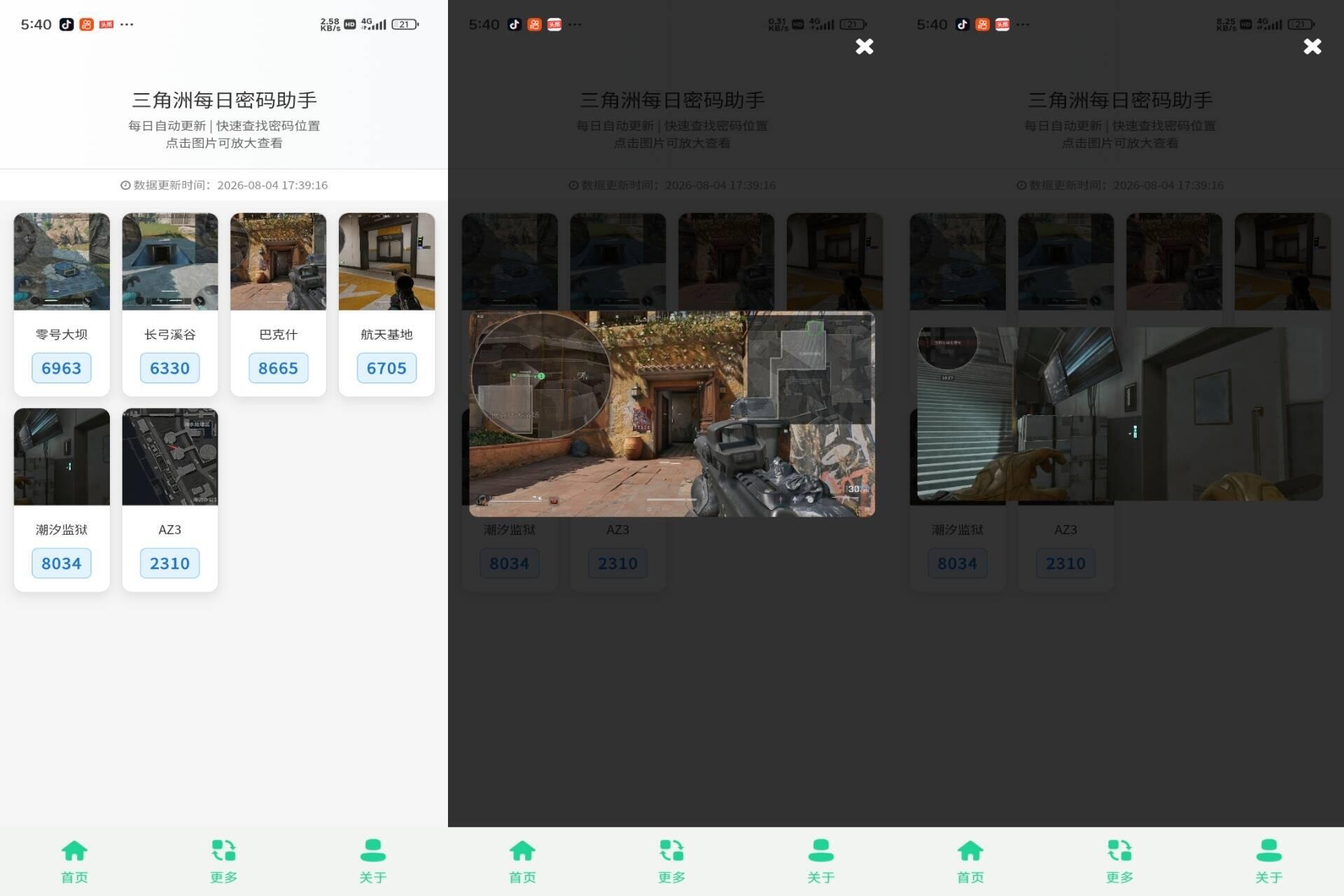Click the undimmed 点击图片可放大查看 hint text
The width and height of the screenshot is (1344, 896).
(224, 143)
